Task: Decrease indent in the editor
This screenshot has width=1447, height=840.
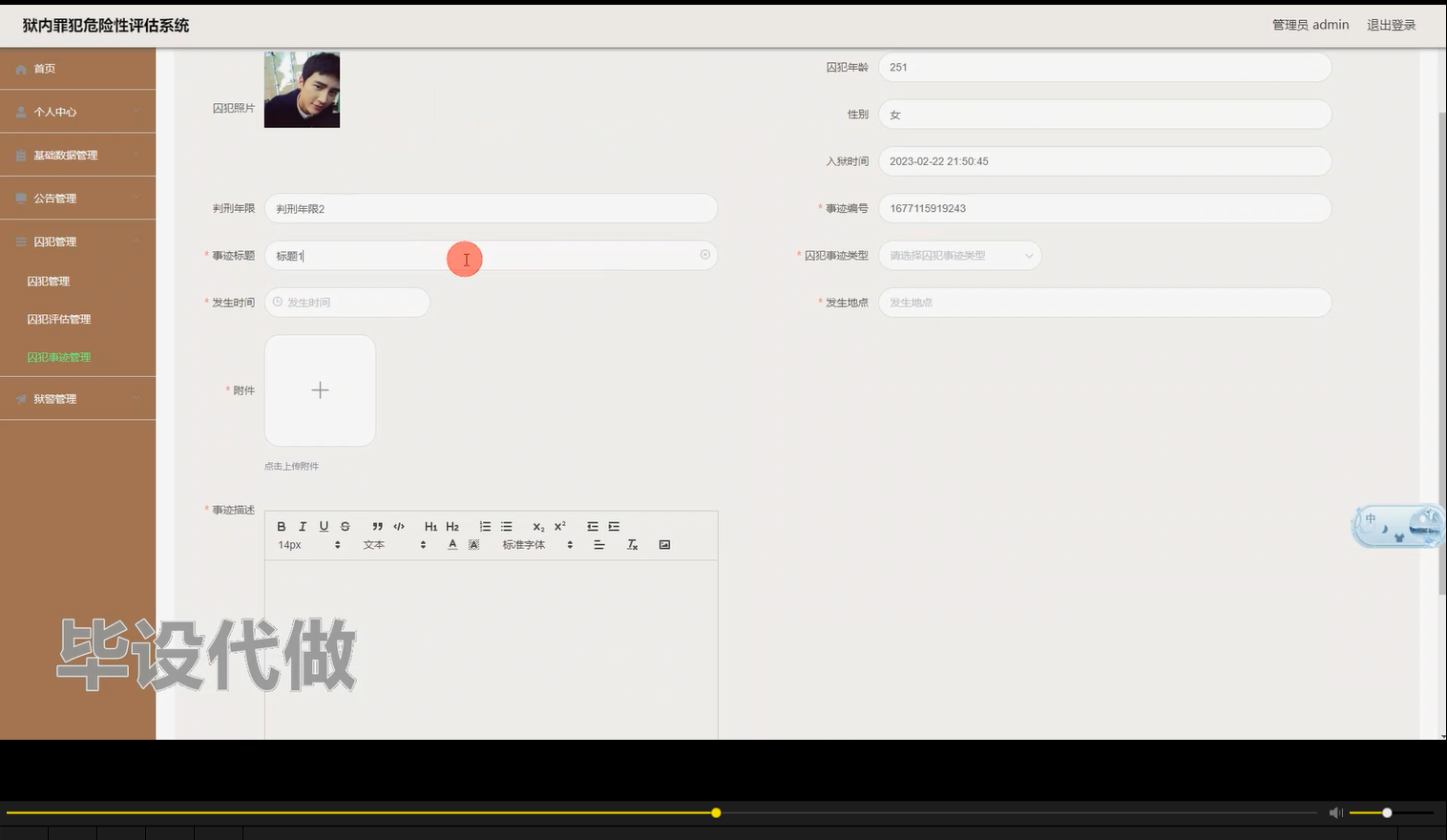Action: tap(593, 526)
